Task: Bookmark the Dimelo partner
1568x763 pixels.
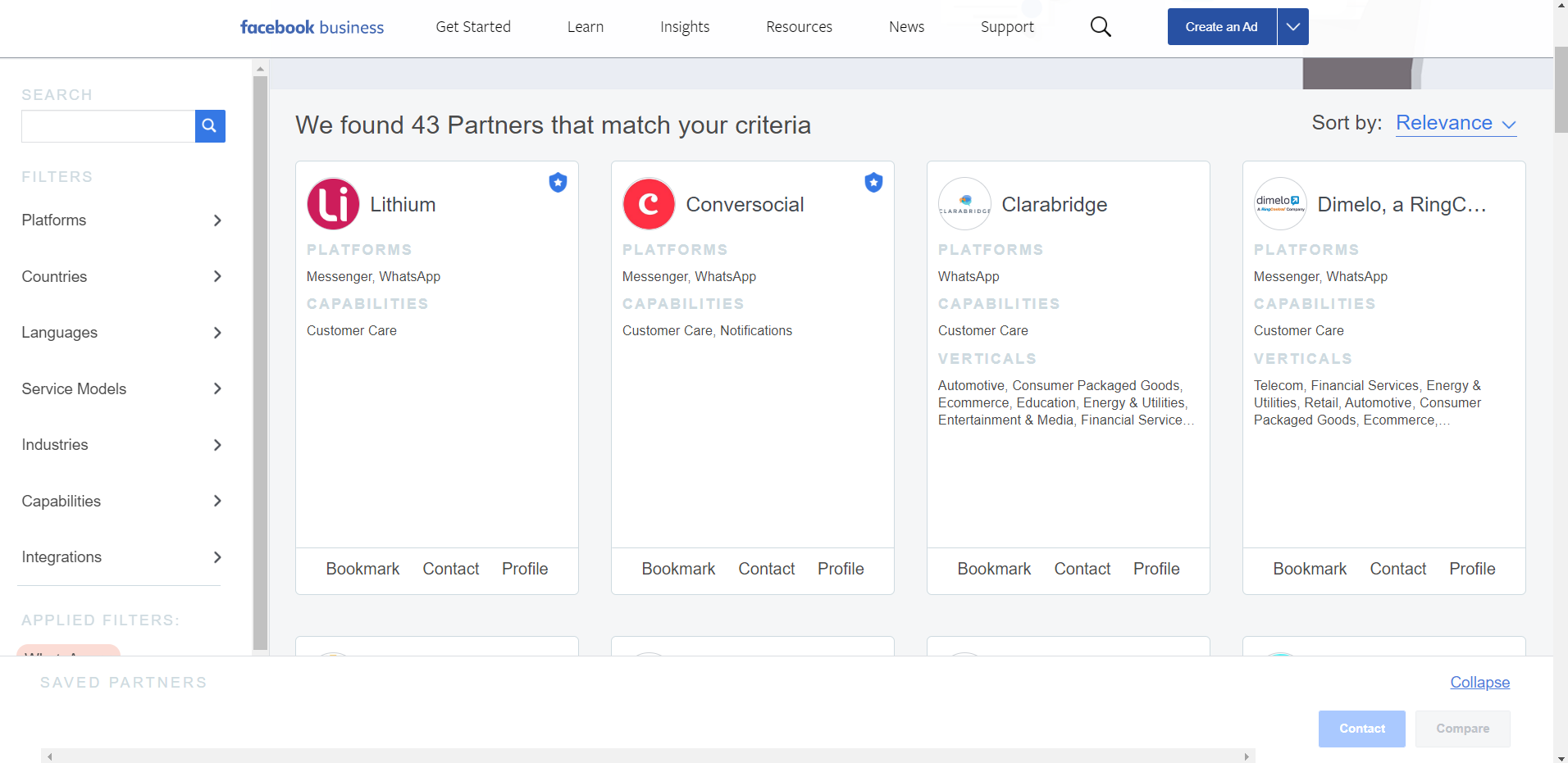Action: pos(1310,569)
